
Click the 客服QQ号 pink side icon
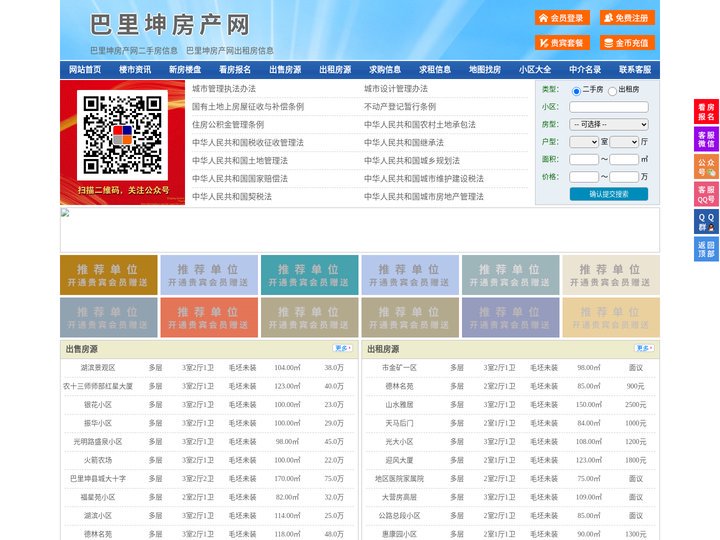[706, 194]
